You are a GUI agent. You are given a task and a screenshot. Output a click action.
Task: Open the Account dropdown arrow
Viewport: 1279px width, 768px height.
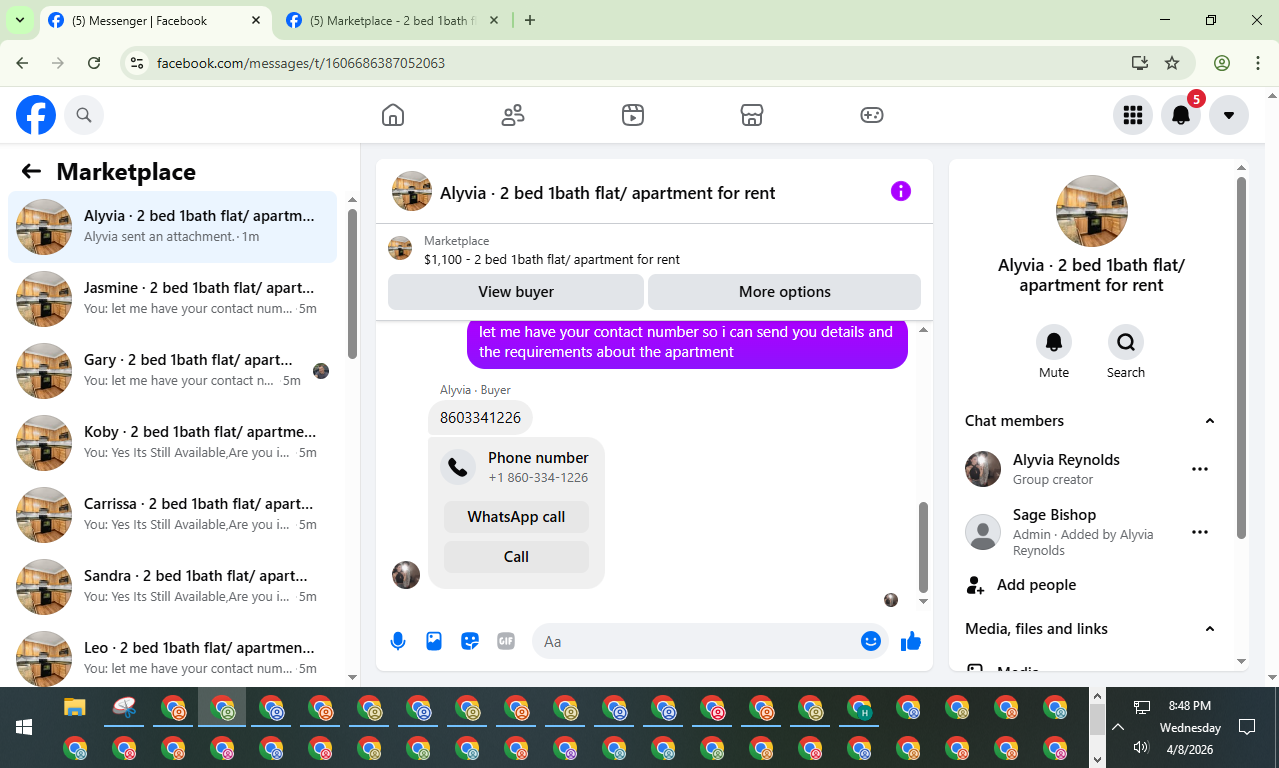(x=1229, y=115)
